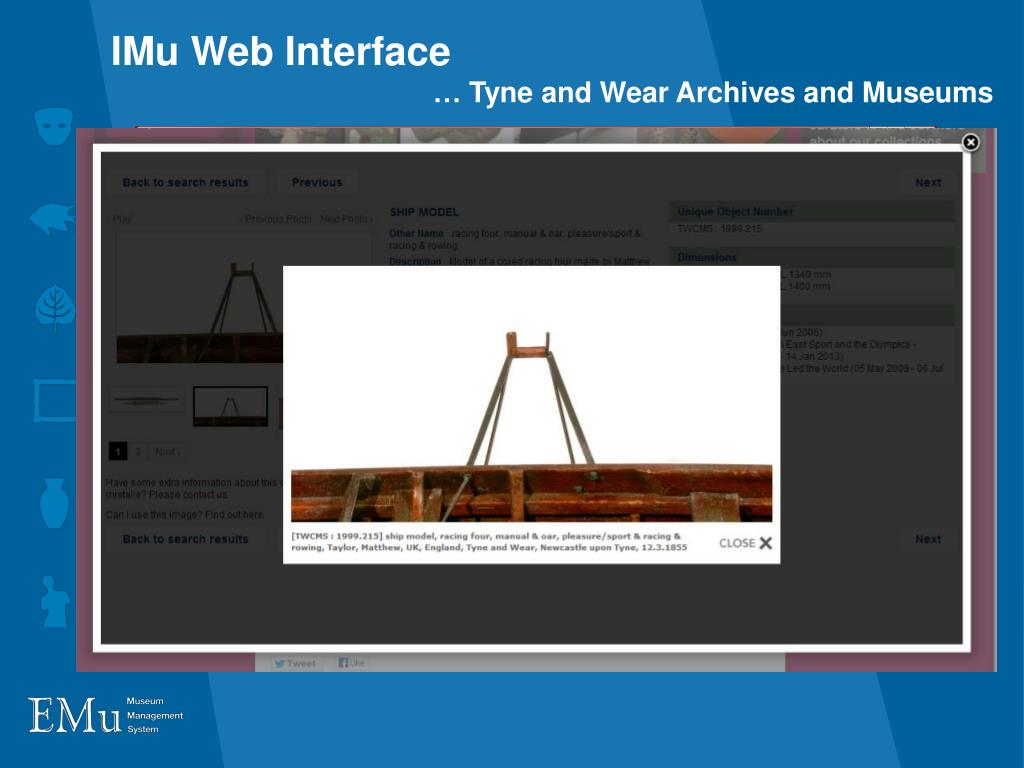Click Back to search results below the contact links

(x=185, y=539)
